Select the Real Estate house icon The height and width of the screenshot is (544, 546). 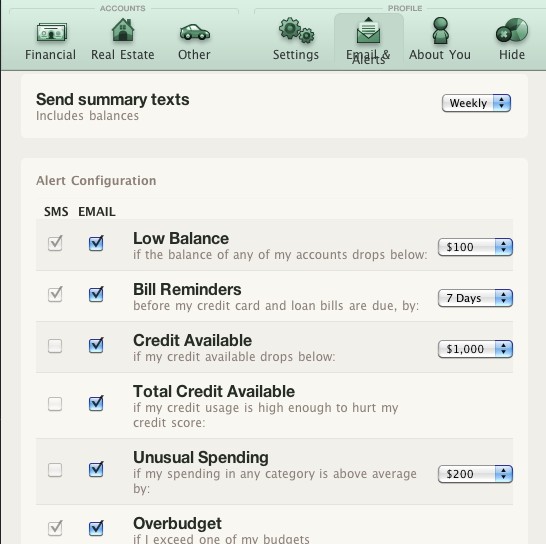point(123,30)
